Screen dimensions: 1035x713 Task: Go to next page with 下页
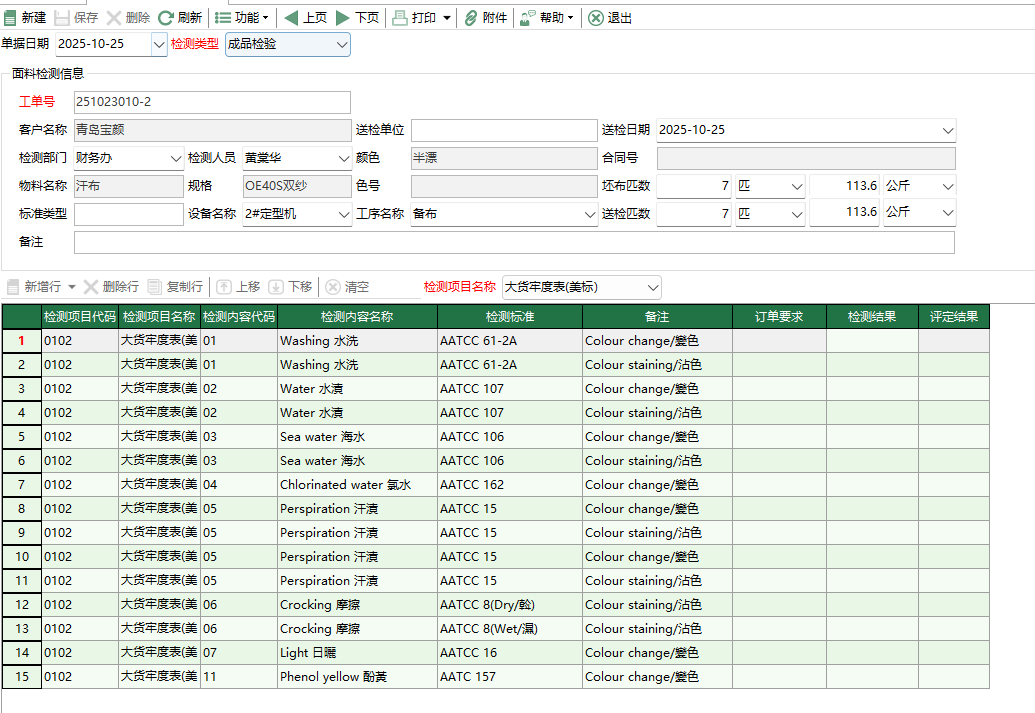click(343, 18)
